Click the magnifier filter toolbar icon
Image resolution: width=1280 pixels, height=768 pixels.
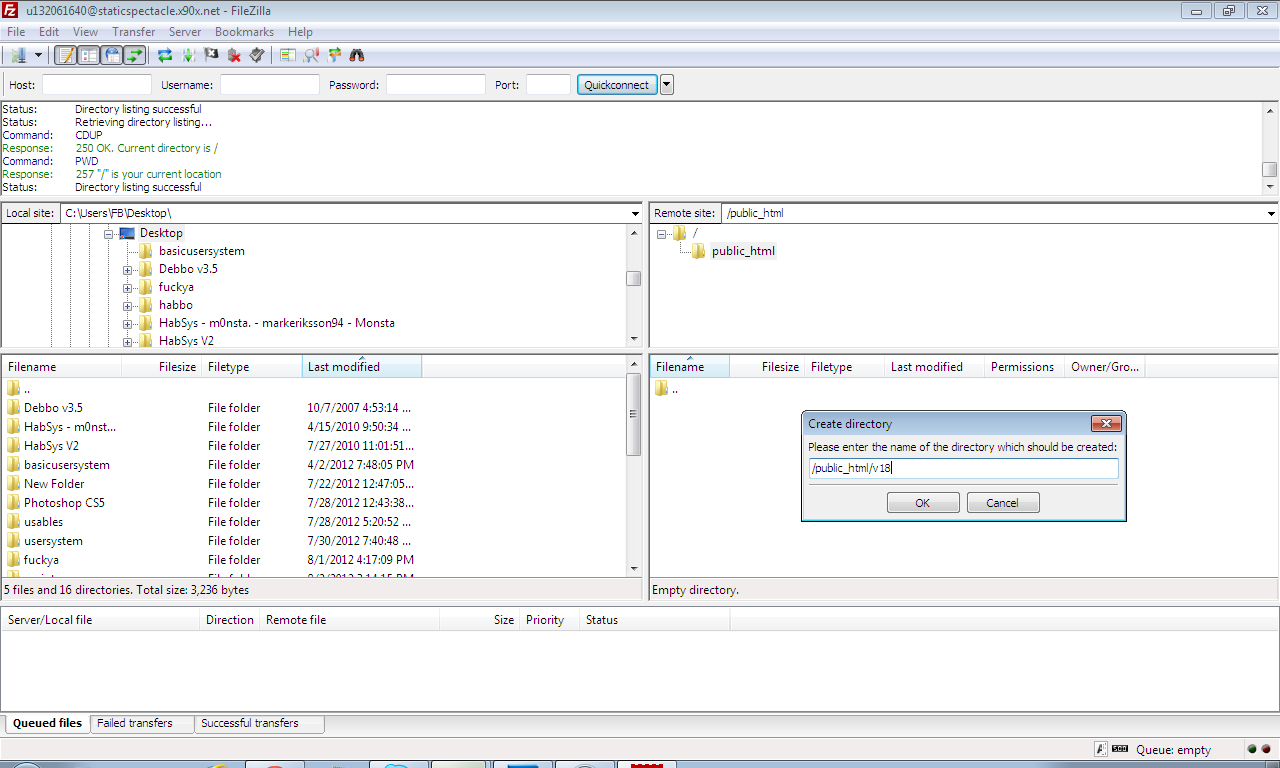[311, 55]
